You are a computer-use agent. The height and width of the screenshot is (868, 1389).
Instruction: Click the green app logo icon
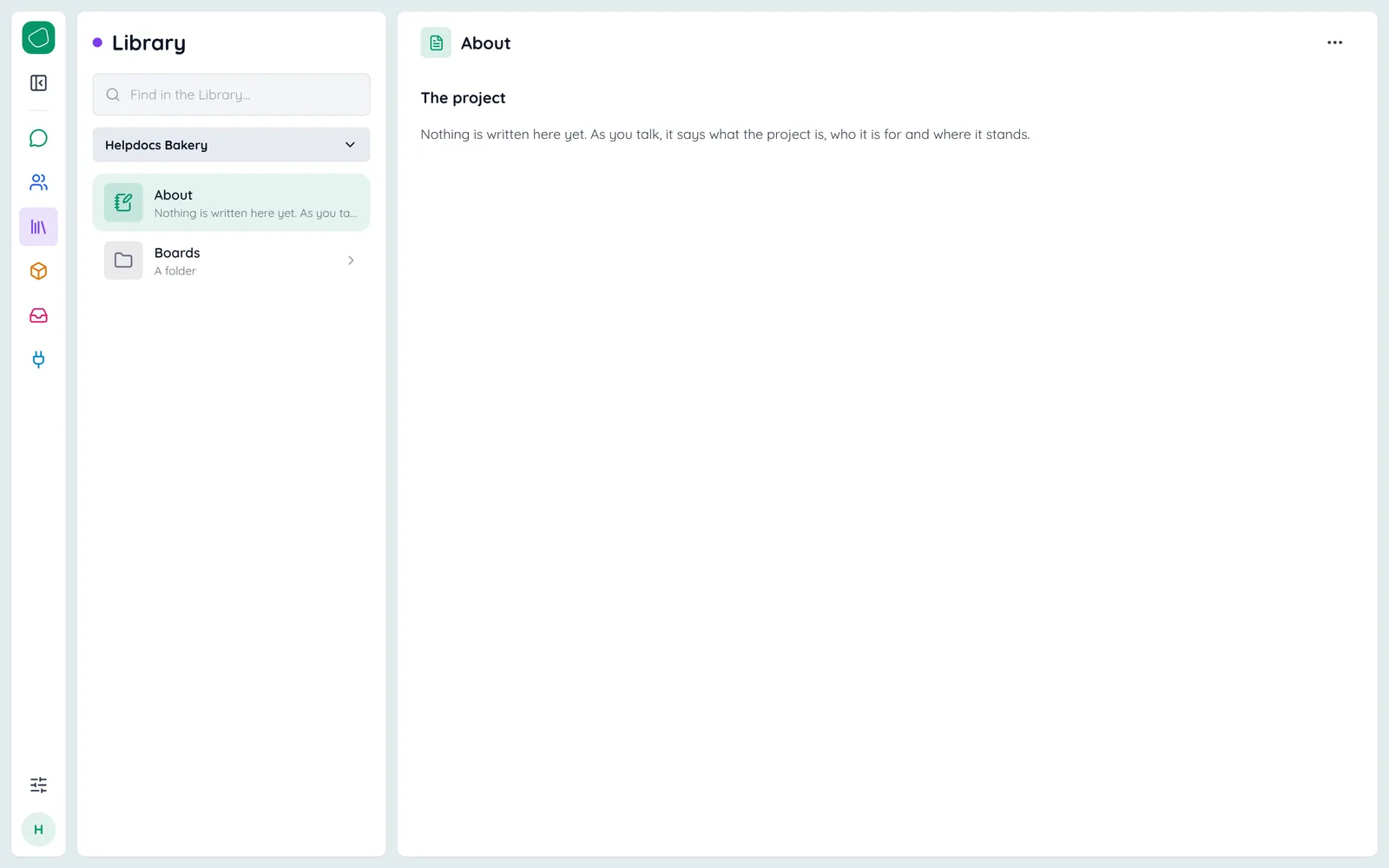[38, 38]
